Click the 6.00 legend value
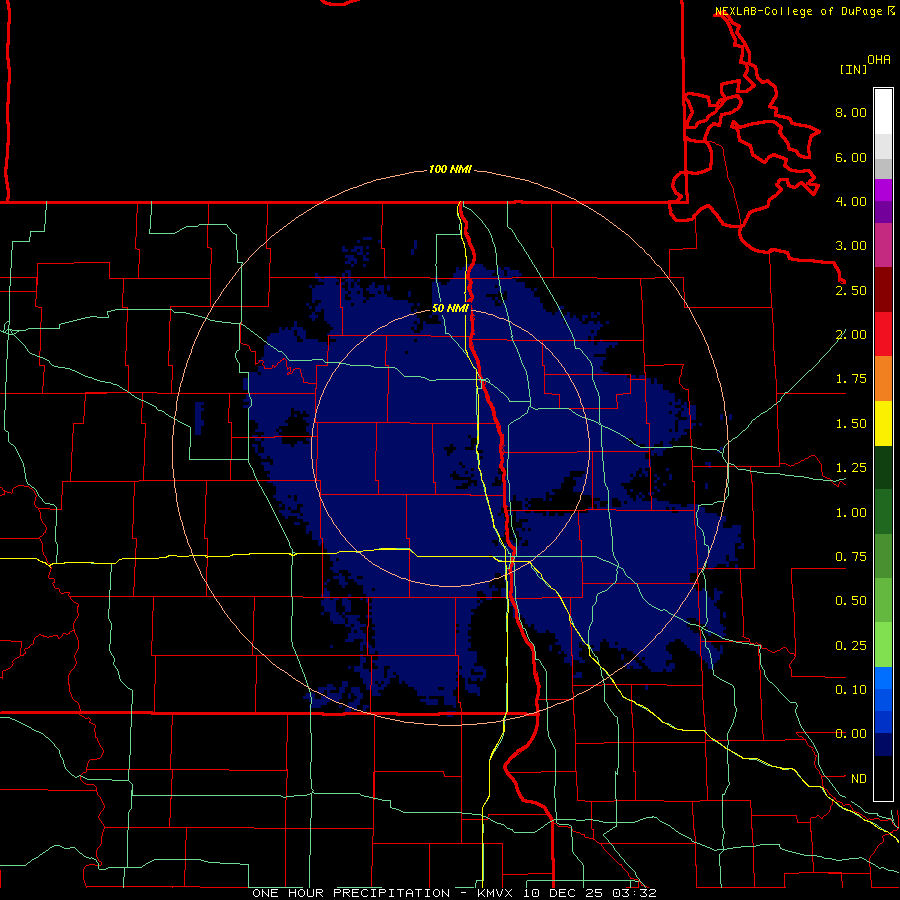This screenshot has height=900, width=900. coord(851,157)
